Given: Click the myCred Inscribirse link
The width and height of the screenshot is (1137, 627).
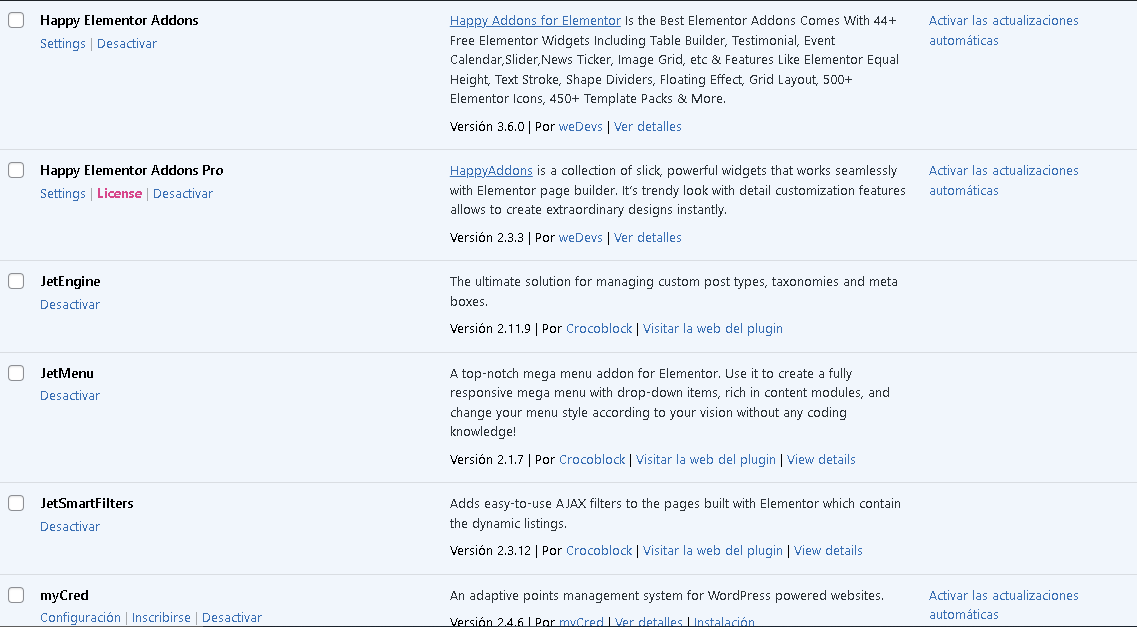Looking at the screenshot, I should tap(161, 618).
